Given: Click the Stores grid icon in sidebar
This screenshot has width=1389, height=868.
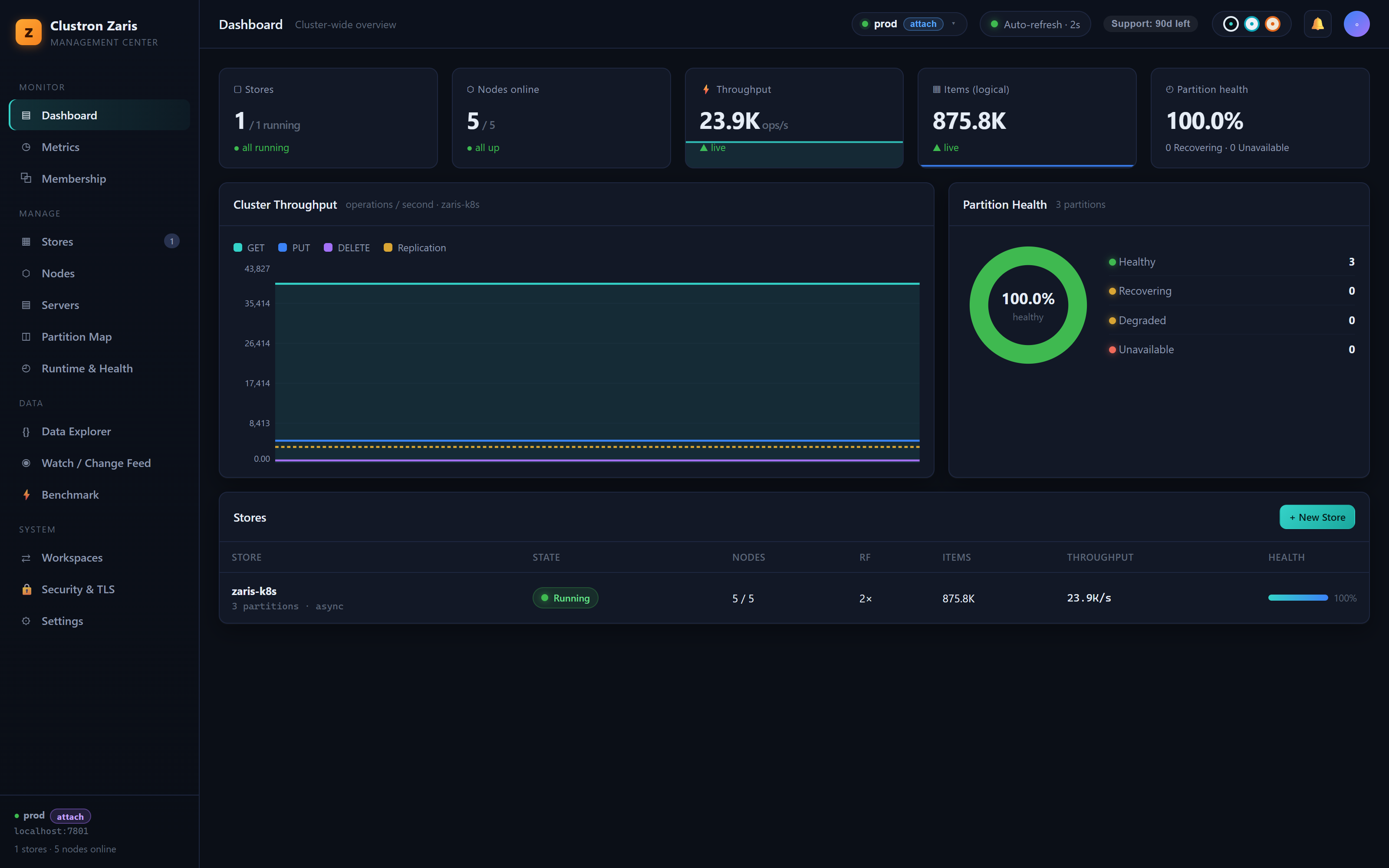Looking at the screenshot, I should click(26, 242).
